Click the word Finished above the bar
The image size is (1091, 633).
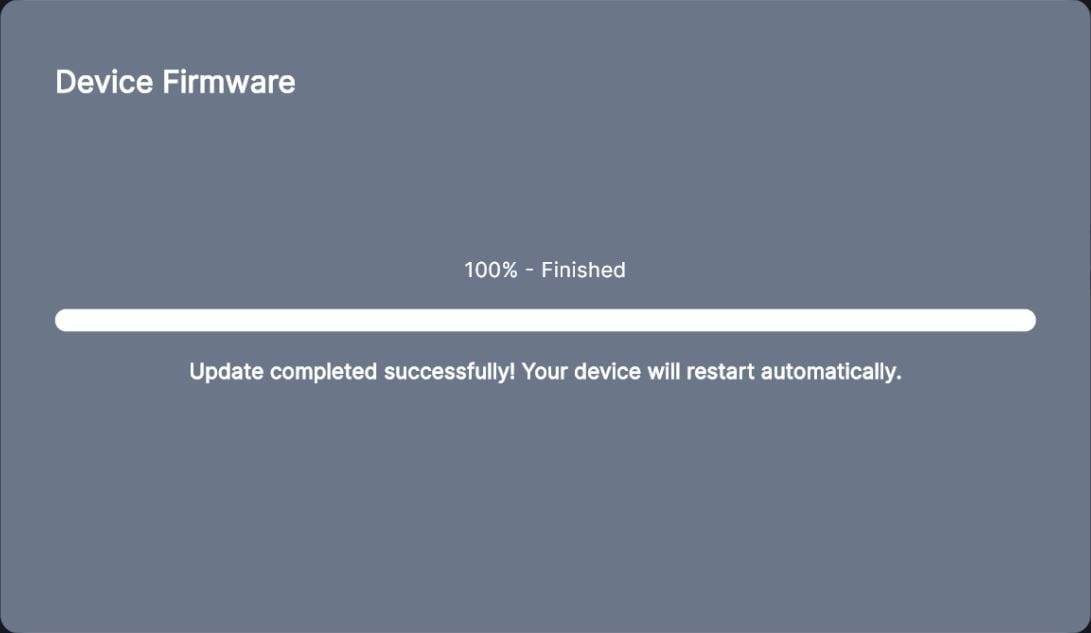583,270
